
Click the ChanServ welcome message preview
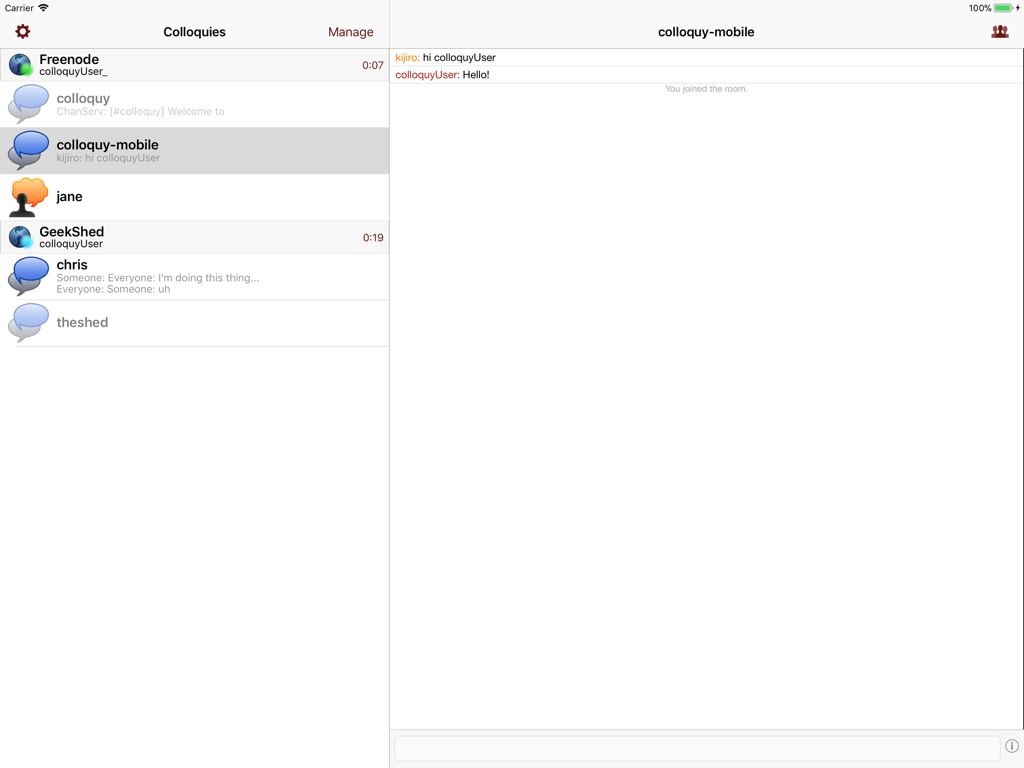[x=140, y=112]
